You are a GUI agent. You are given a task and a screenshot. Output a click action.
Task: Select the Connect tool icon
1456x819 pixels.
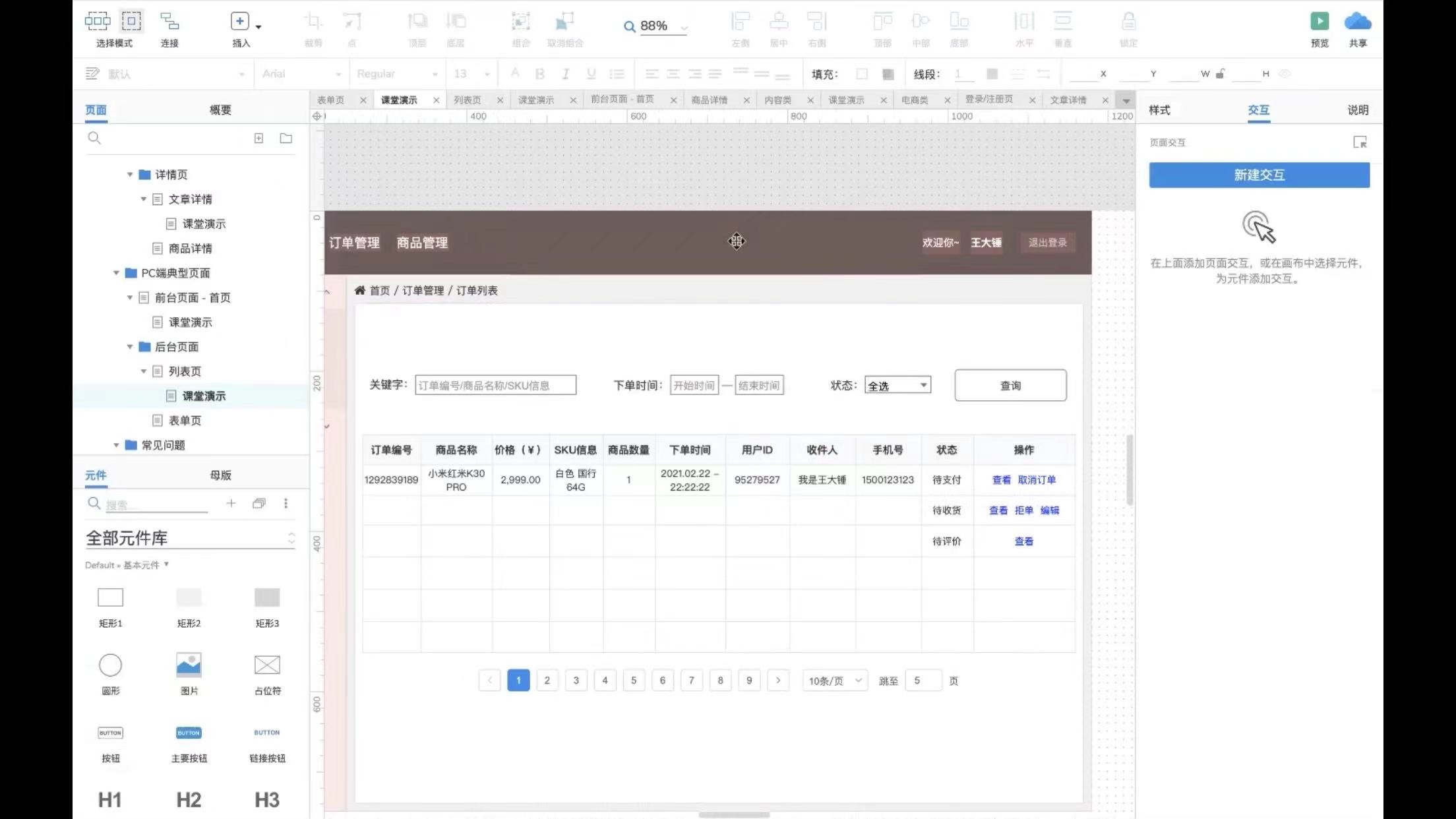(169, 22)
